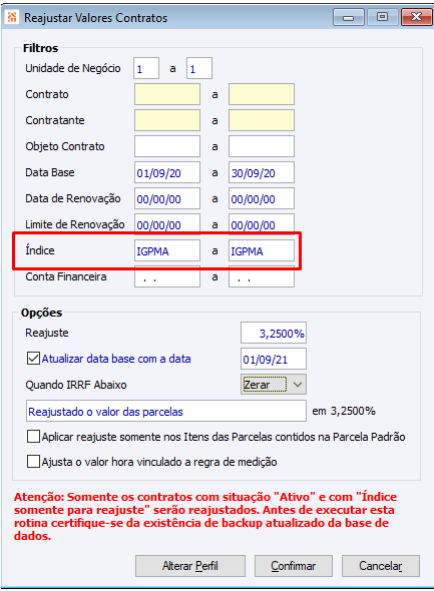Click the Reajuste percentage field 3,2500%

273,333
